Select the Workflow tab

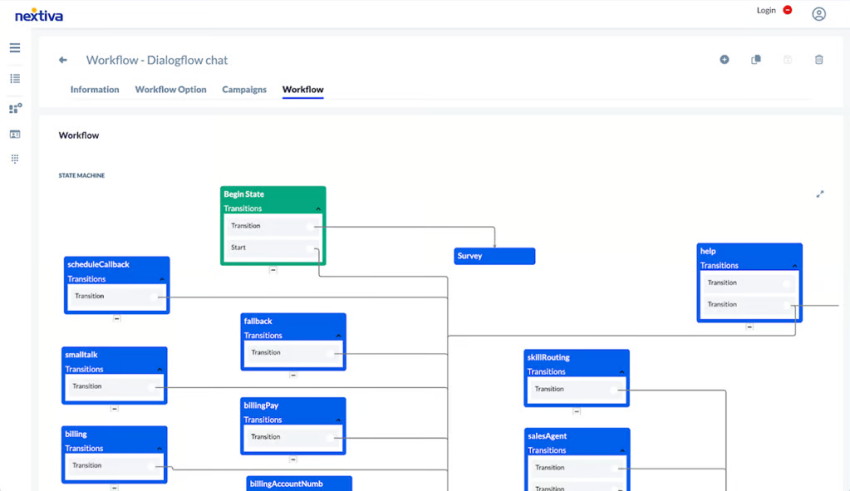(302, 89)
